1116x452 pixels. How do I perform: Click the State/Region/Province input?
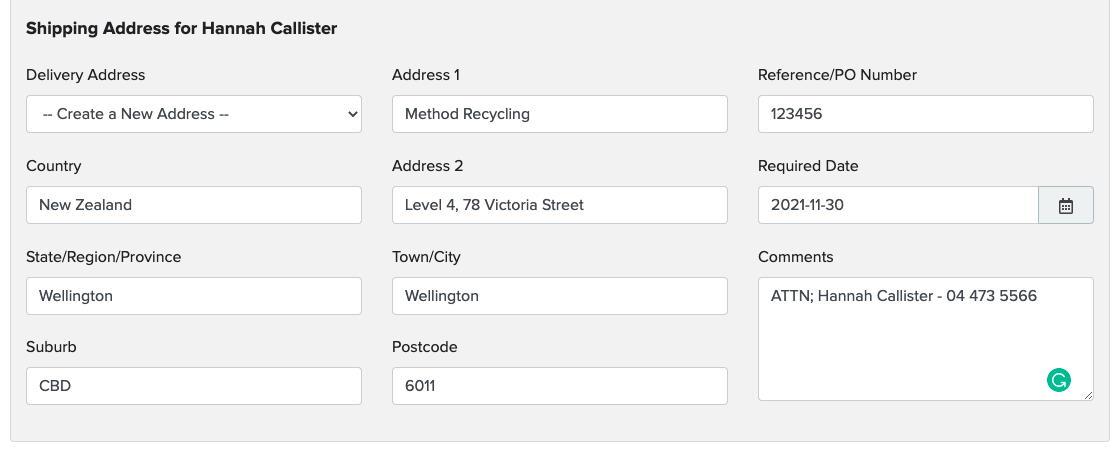194,296
